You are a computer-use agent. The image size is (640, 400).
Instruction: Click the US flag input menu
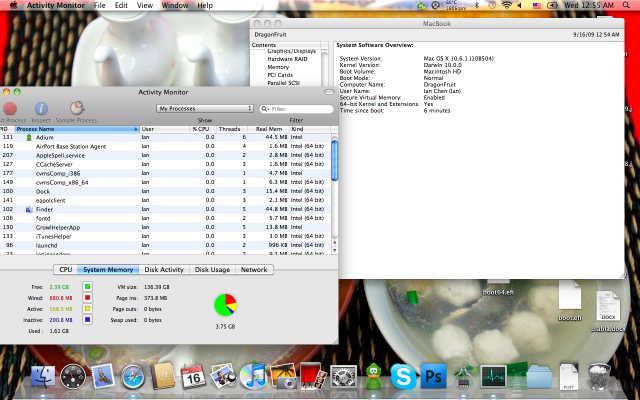[537, 5]
